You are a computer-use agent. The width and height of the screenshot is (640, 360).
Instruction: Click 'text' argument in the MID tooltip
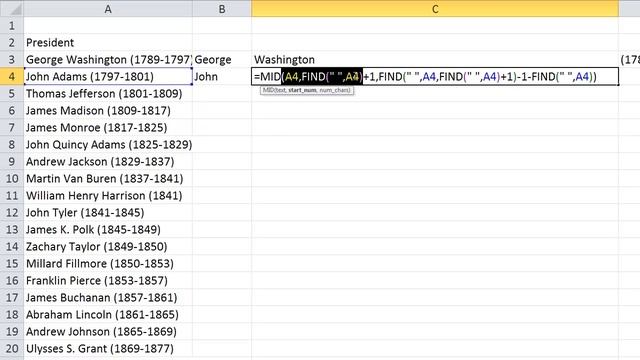(281, 90)
